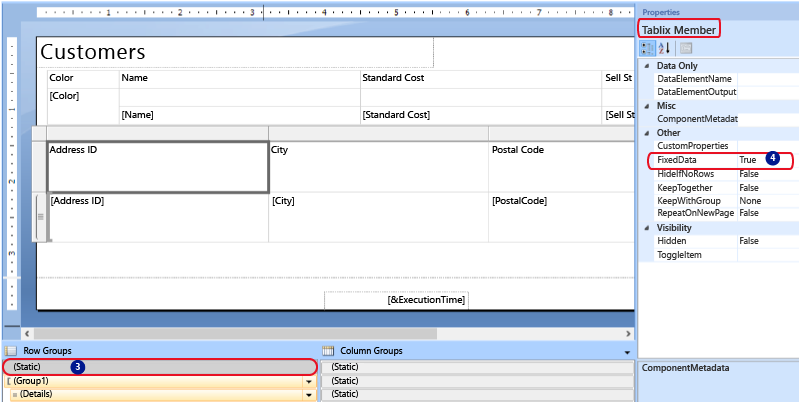This screenshot has height=402, width=799.
Task: Collapse the Misc property category
Action: 647,106
